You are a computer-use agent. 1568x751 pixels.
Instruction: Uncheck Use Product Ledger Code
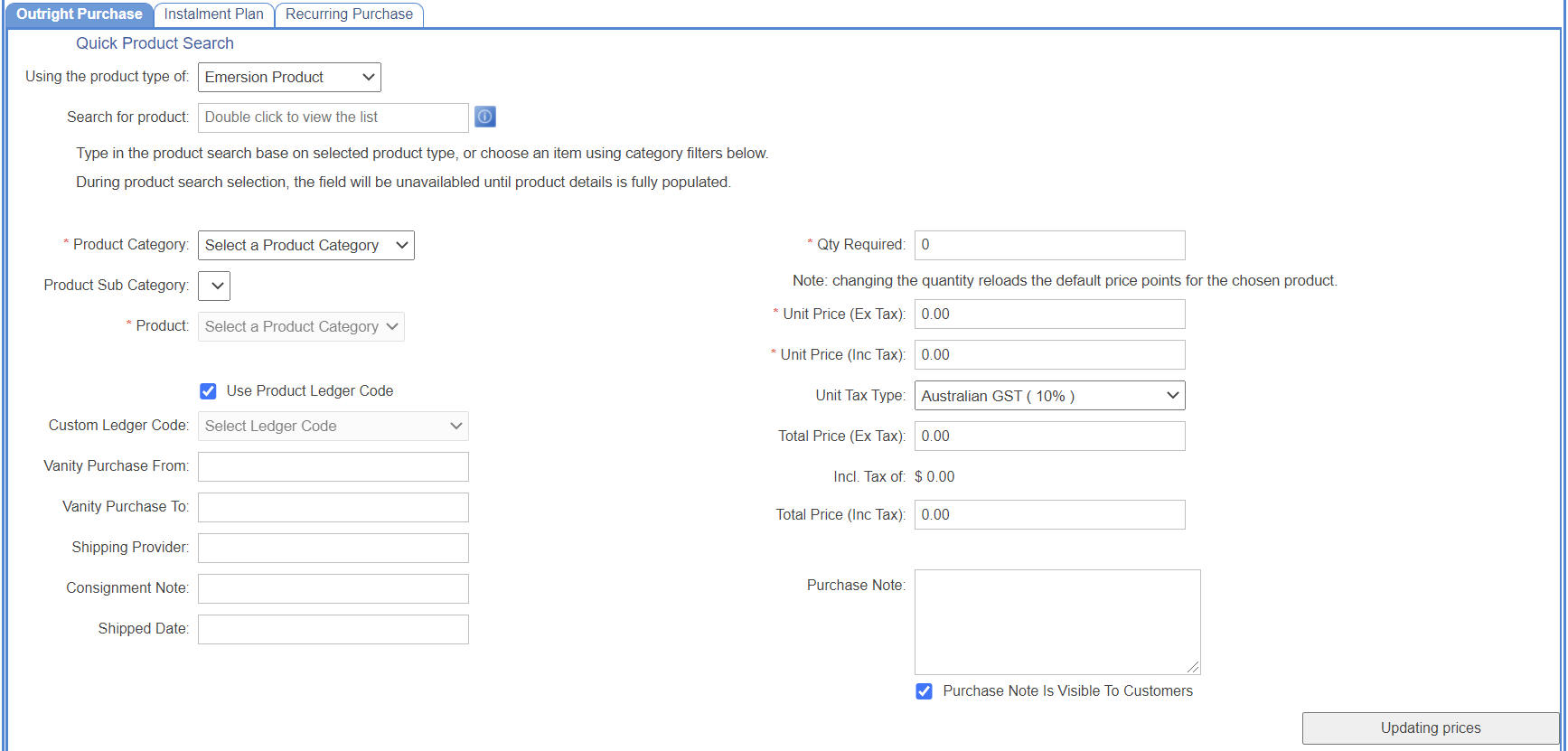pos(208,391)
